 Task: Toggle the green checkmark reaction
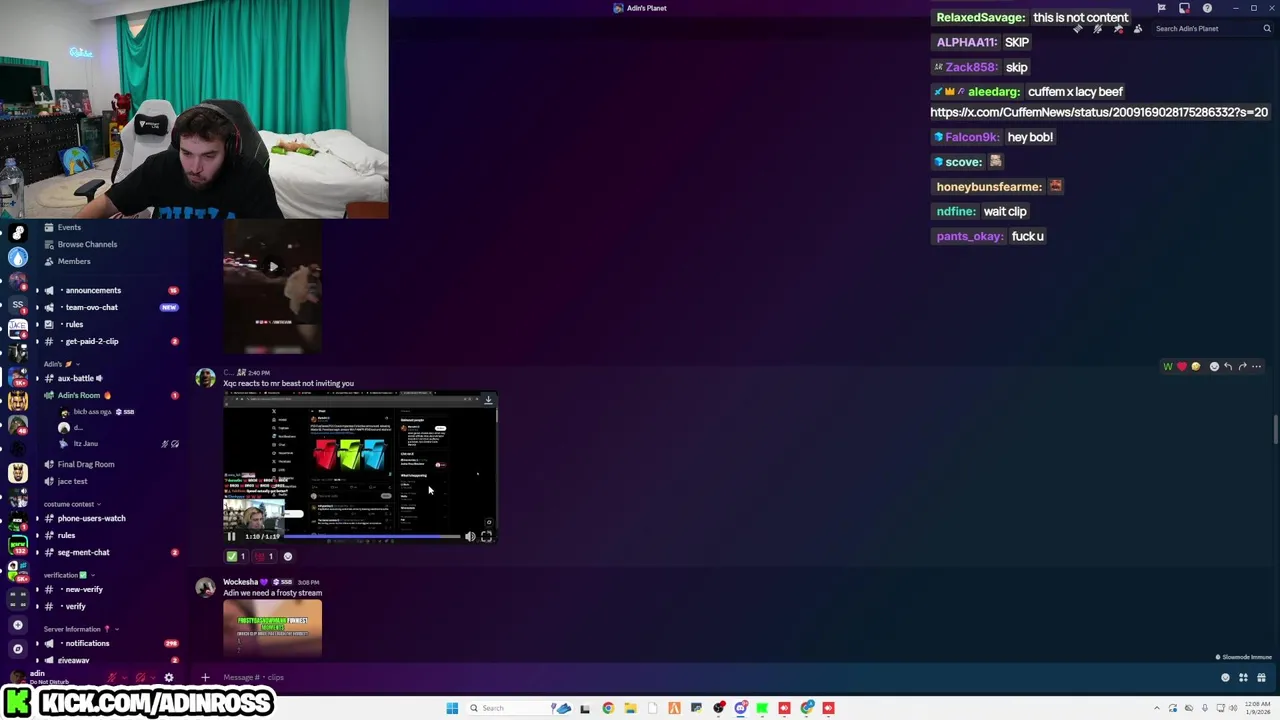click(236, 556)
